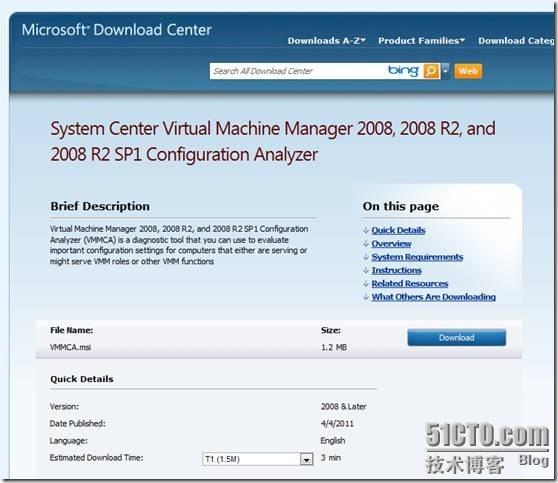The width and height of the screenshot is (558, 483).
Task: Click the down arrow icon beside Related Resources
Action: point(366,284)
